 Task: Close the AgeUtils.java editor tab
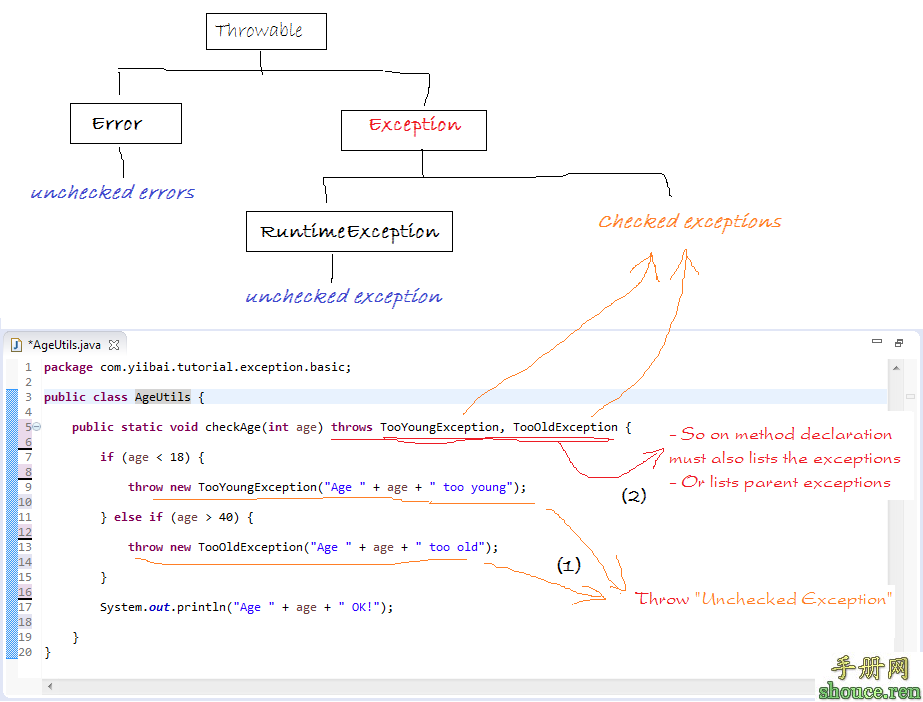pos(114,345)
